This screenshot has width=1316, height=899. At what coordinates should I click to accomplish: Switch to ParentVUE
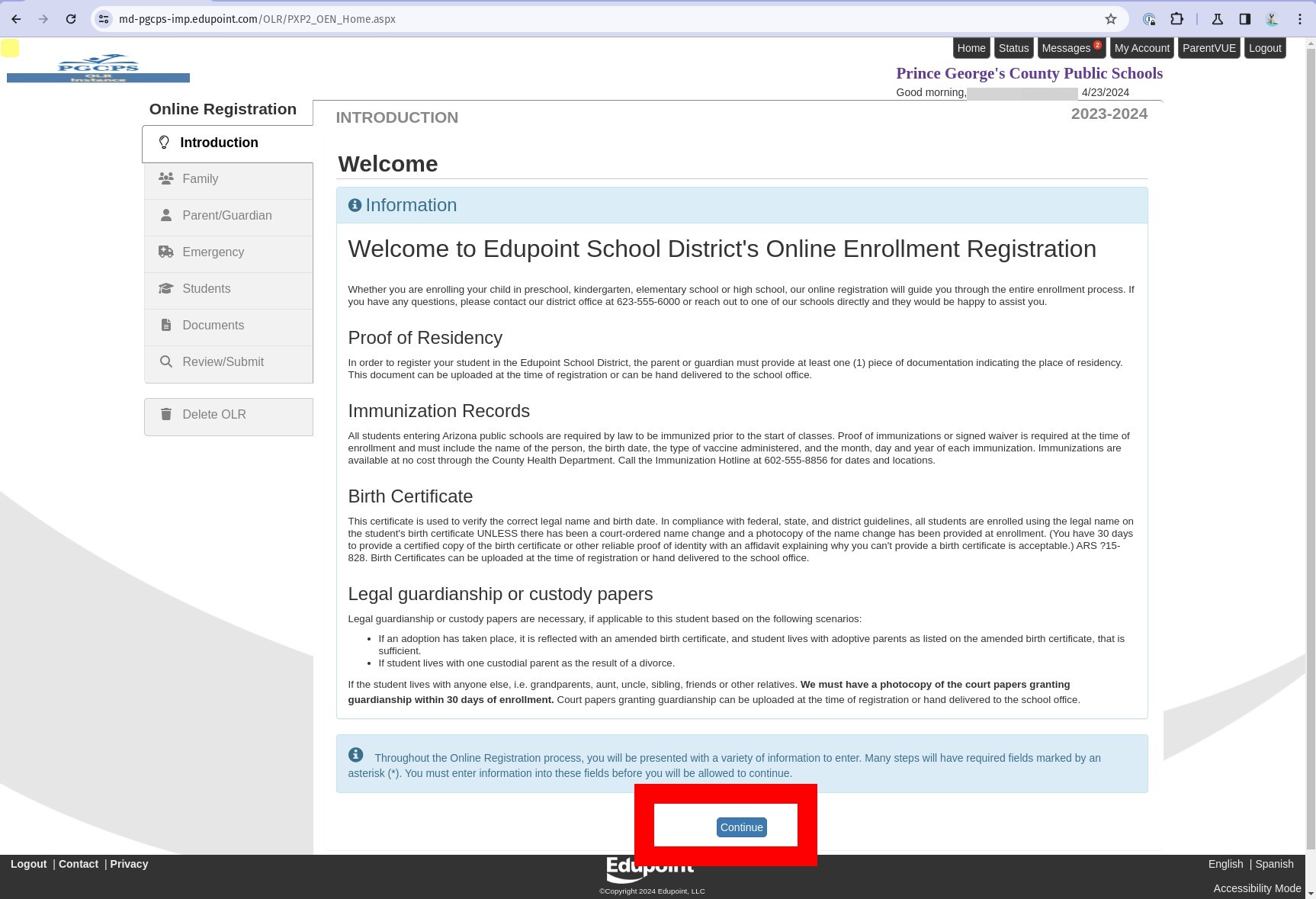tap(1208, 47)
